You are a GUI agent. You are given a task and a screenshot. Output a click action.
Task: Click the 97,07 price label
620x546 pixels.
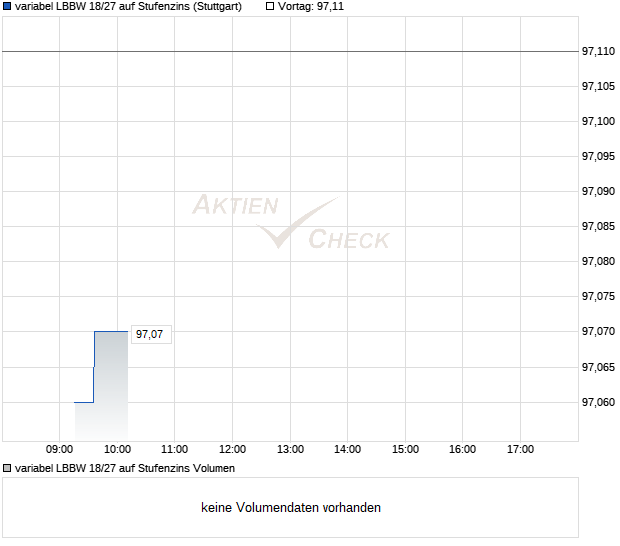(x=151, y=334)
